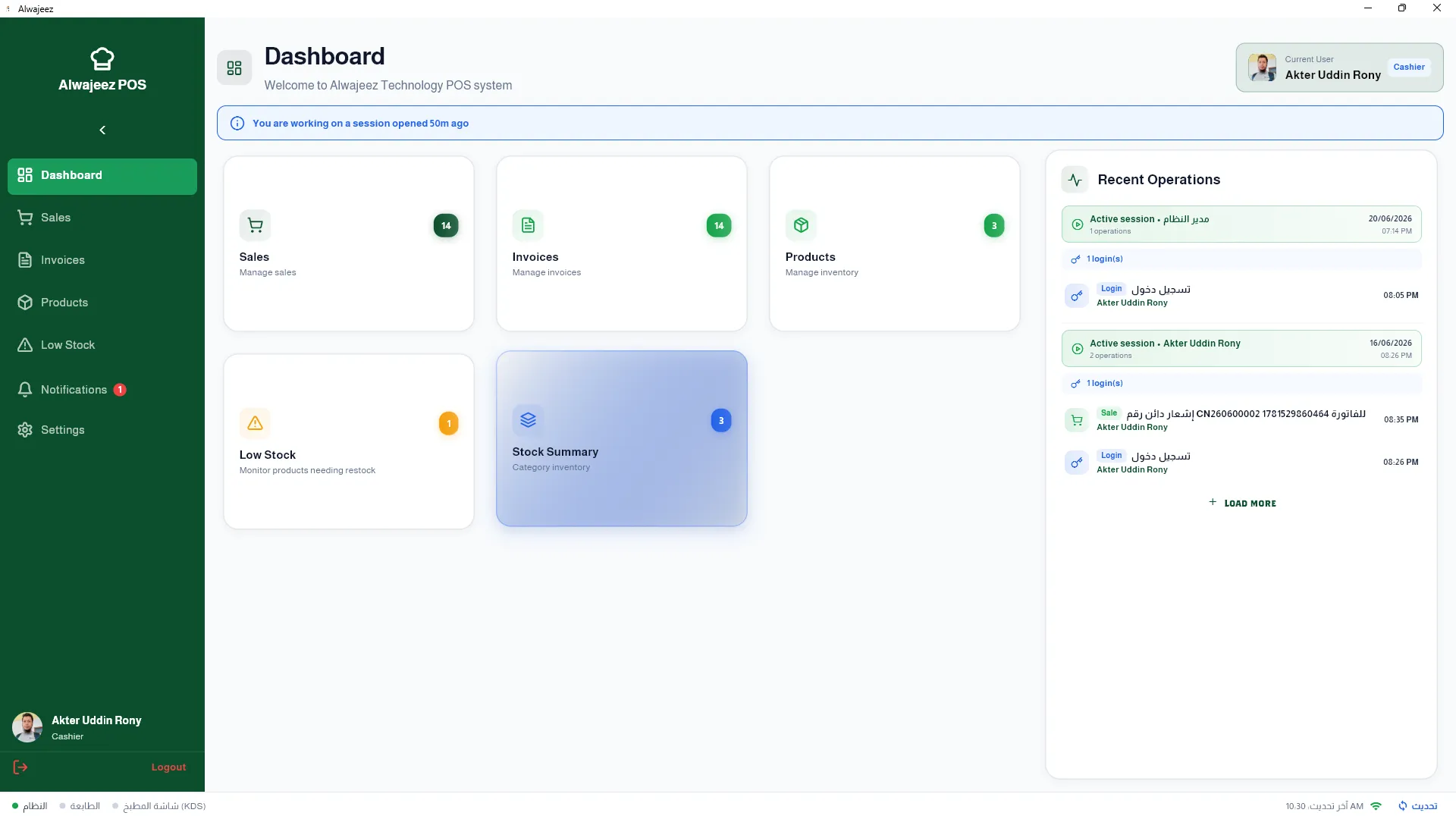1456x819 pixels.
Task: Open the Invoices card title
Action: (535, 258)
